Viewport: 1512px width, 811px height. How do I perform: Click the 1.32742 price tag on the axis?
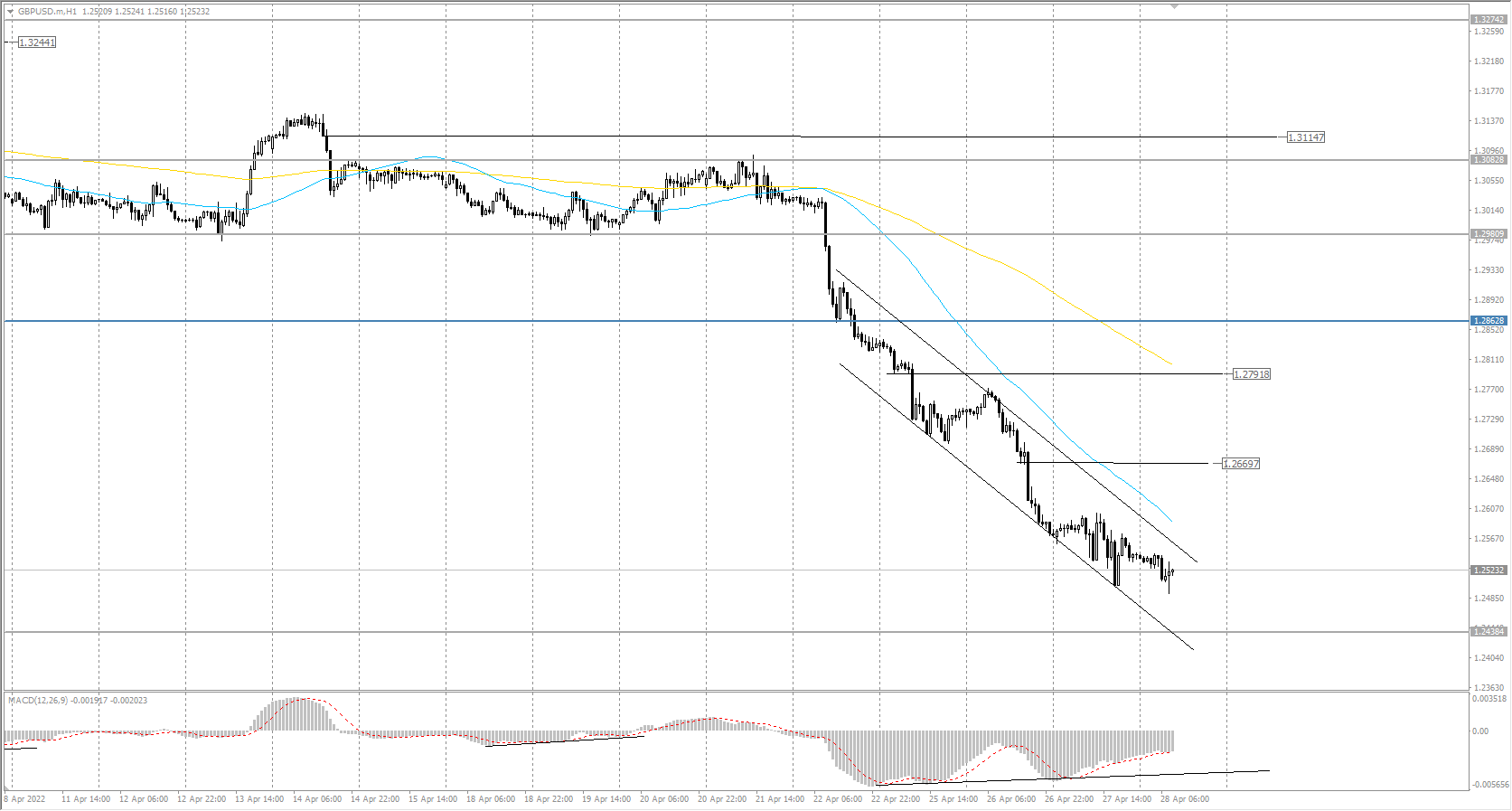click(1489, 19)
